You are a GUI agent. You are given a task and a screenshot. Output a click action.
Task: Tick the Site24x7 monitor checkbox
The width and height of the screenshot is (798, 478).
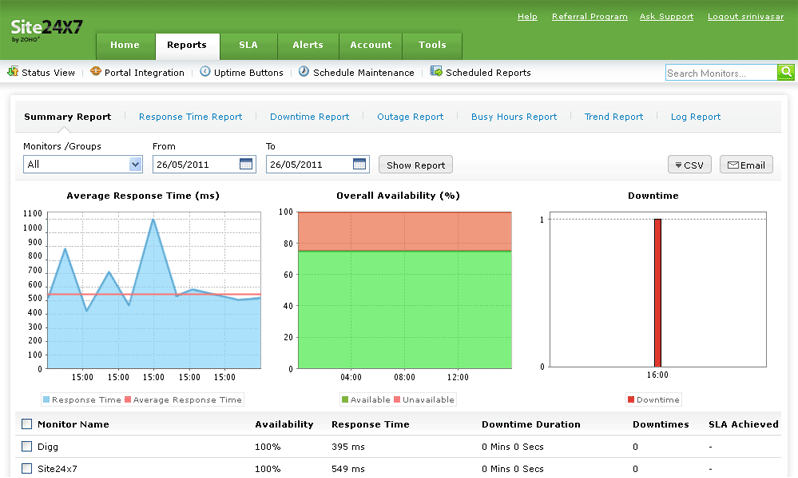tap(27, 468)
